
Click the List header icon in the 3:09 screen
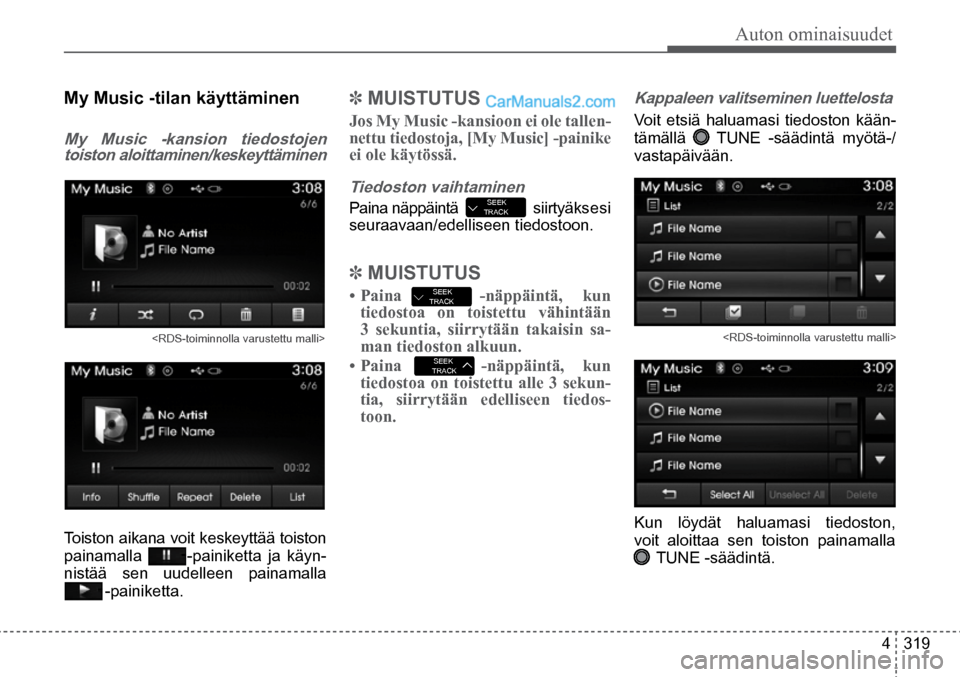(x=653, y=387)
